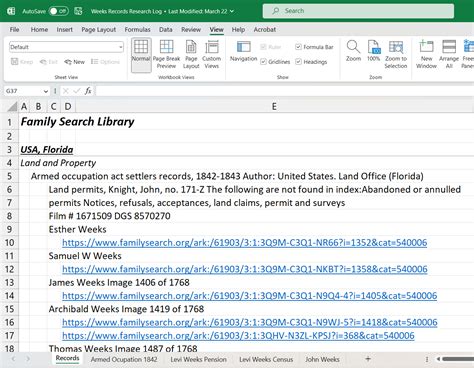474x368 pixels.
Task: Switch to the Help tab
Action: 238,30
